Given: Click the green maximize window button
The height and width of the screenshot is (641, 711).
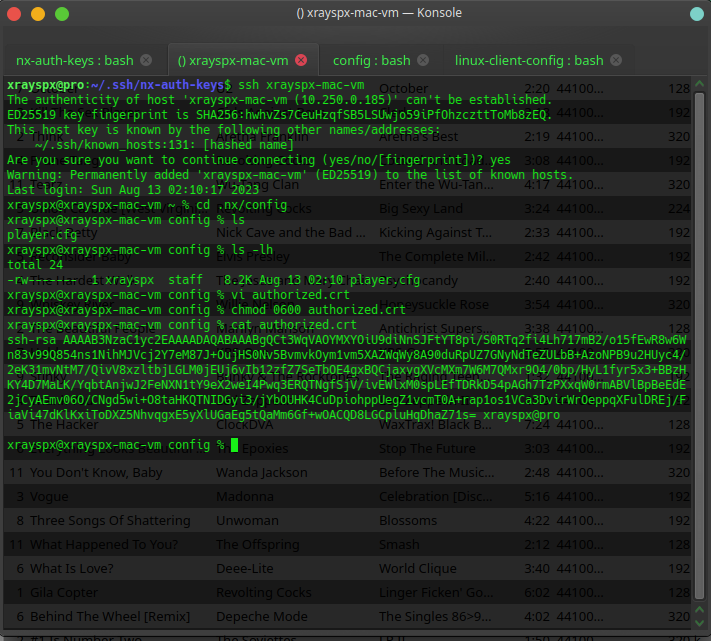Looking at the screenshot, I should tap(62, 14).
